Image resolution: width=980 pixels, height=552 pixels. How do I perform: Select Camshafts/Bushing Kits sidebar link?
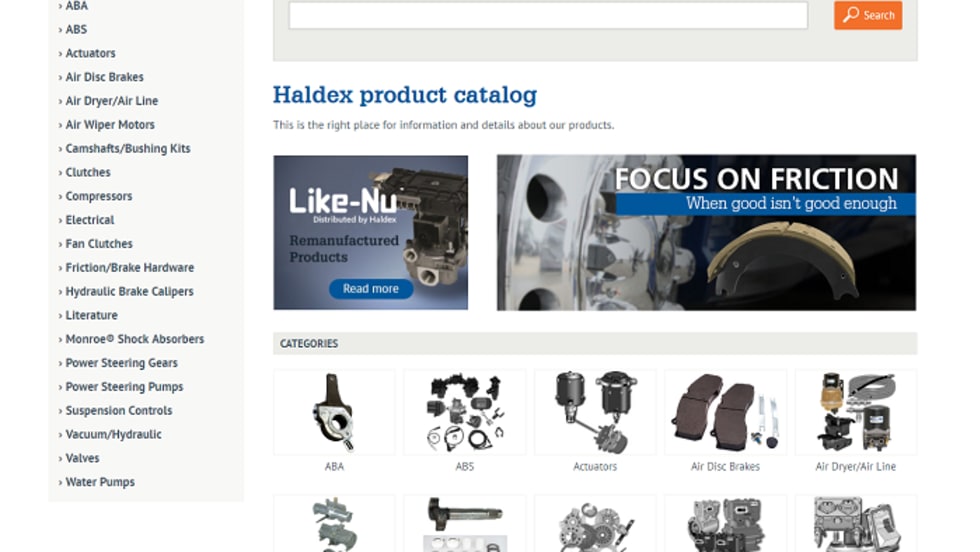(128, 148)
